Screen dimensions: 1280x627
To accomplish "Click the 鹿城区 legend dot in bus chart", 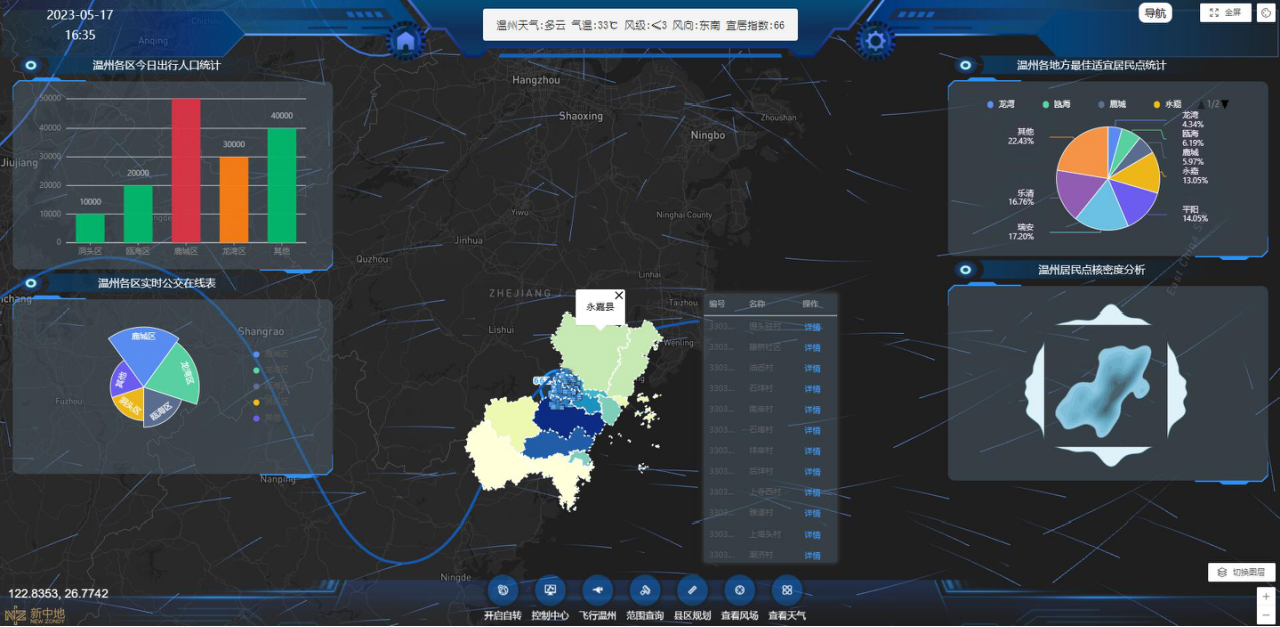I will coord(257,354).
